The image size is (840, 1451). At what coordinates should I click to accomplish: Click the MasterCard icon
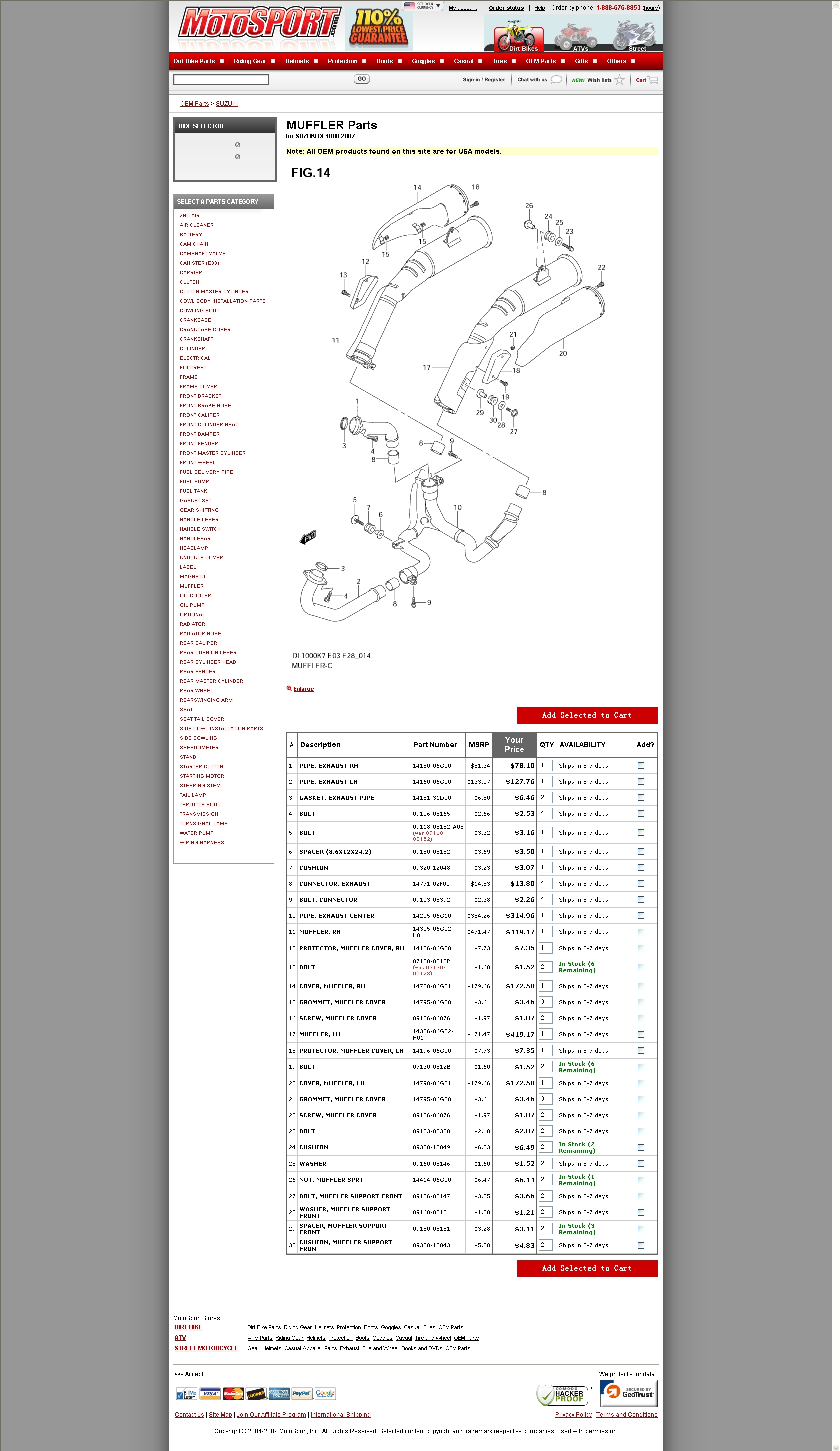click(233, 1394)
